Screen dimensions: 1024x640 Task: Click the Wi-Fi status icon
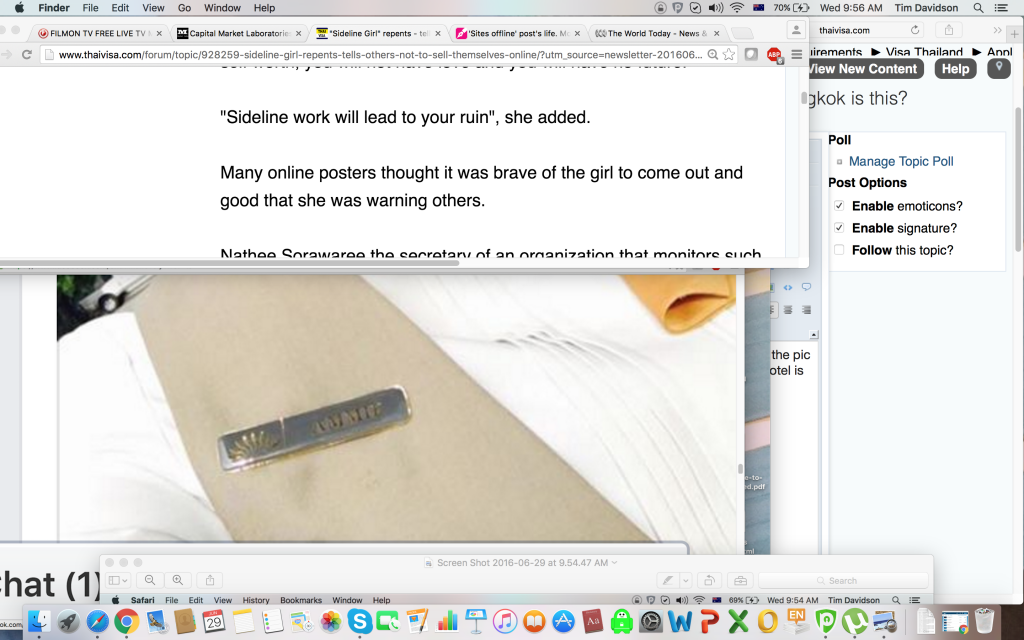737,8
